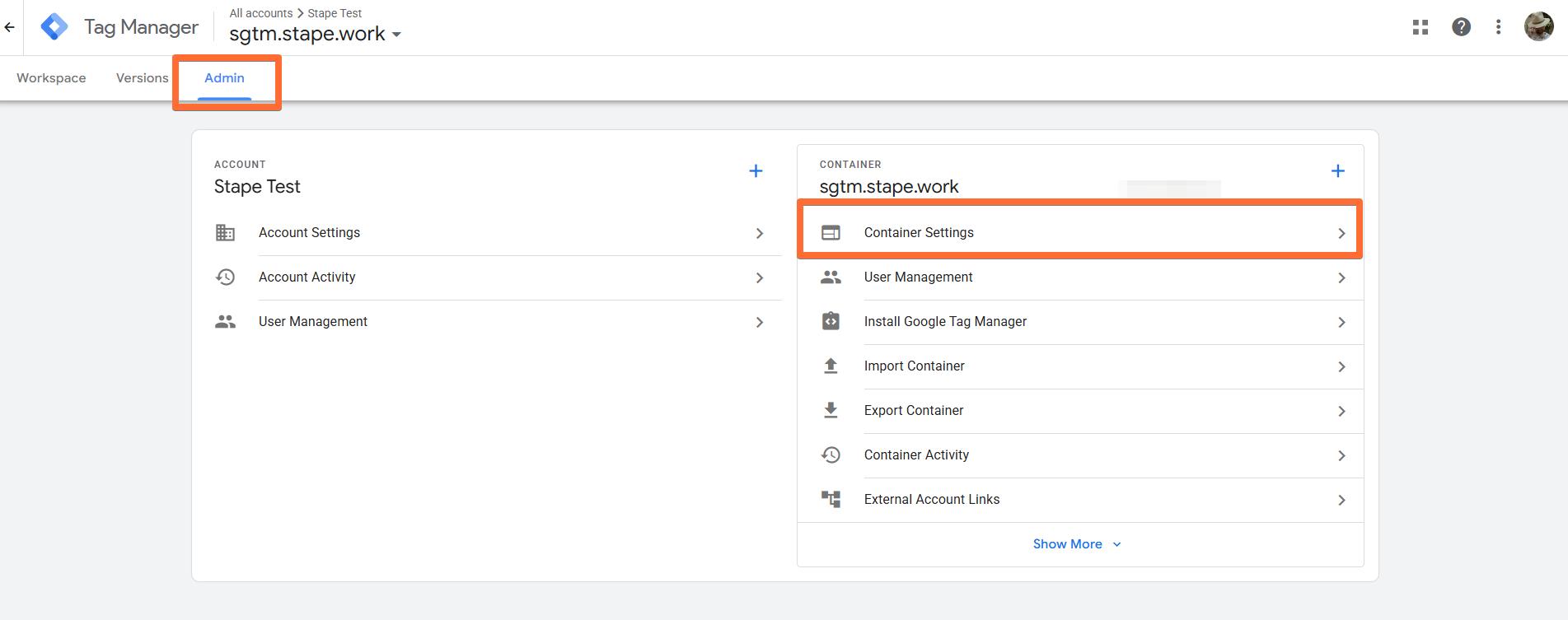Open Container Settings row text
The height and width of the screenshot is (620, 1568).
pos(919,233)
